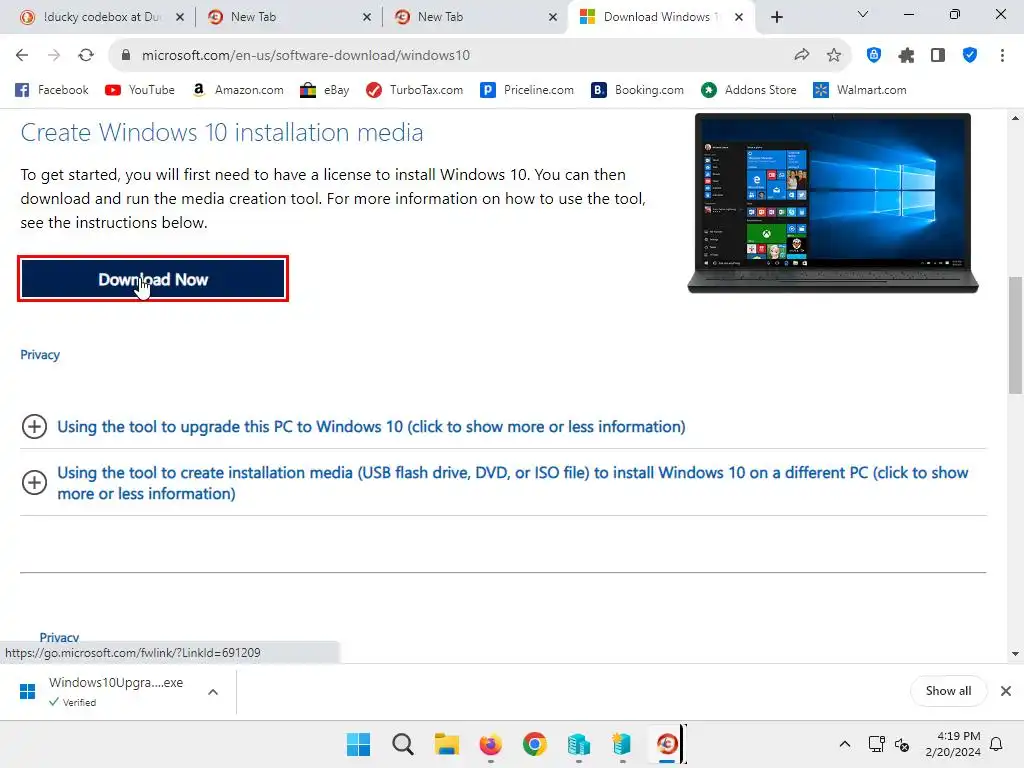Click the network display tray icon
Image resolution: width=1024 pixels, height=768 pixels.
pos(876,744)
